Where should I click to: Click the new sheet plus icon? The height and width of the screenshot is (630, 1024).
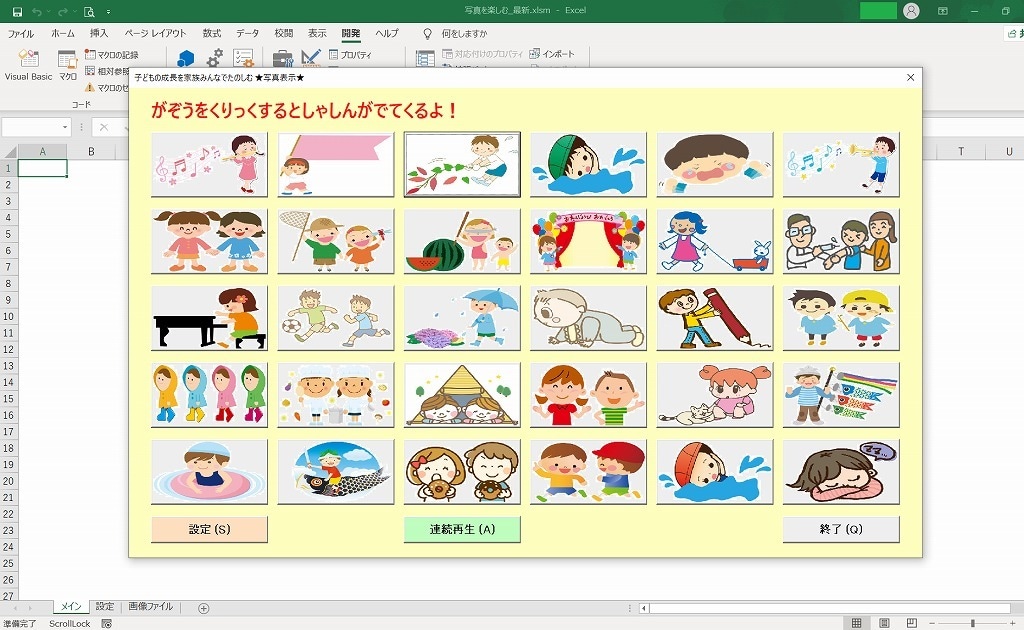[204, 608]
